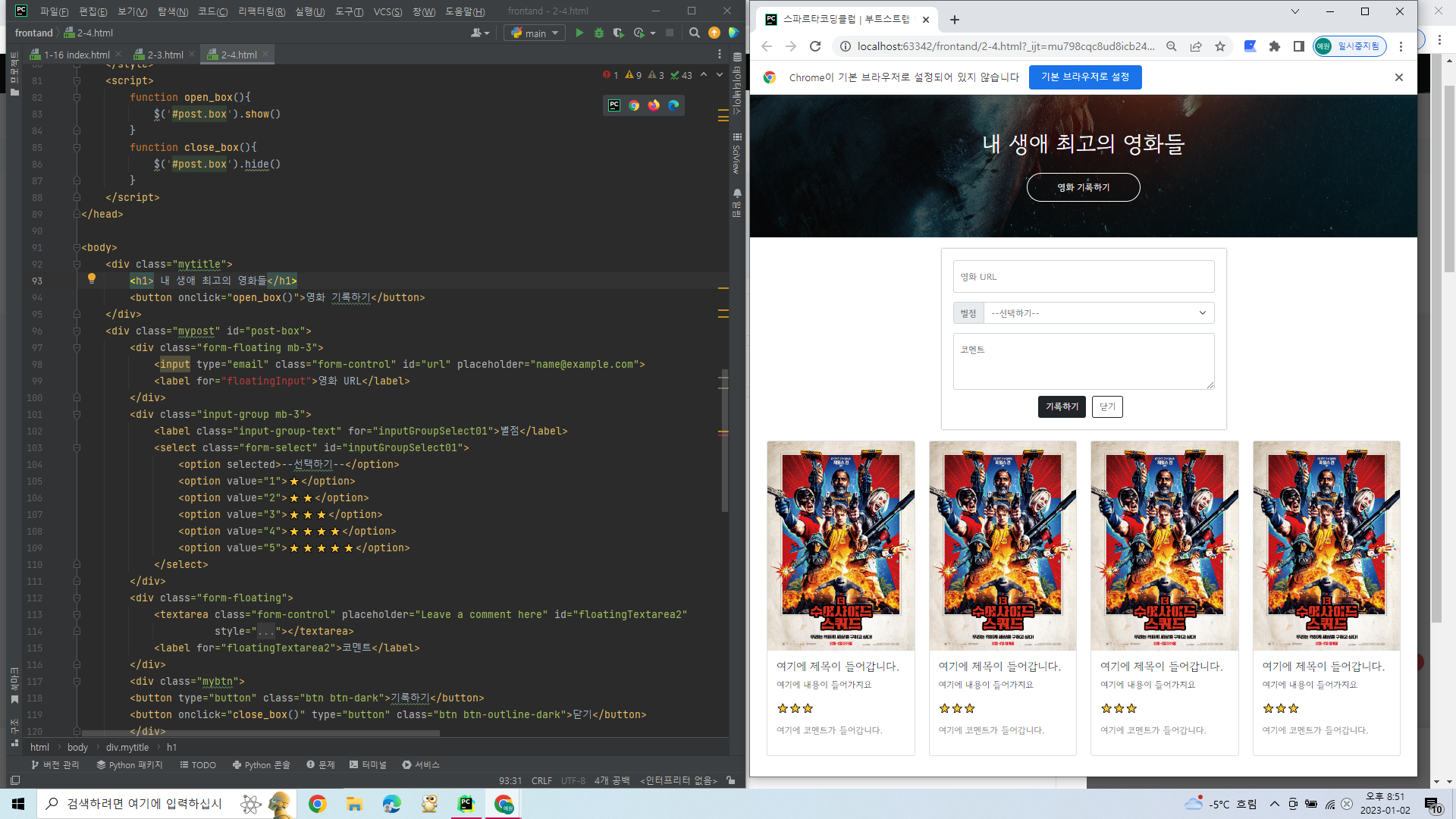Switch to 2-3.html editor tab

coord(165,55)
